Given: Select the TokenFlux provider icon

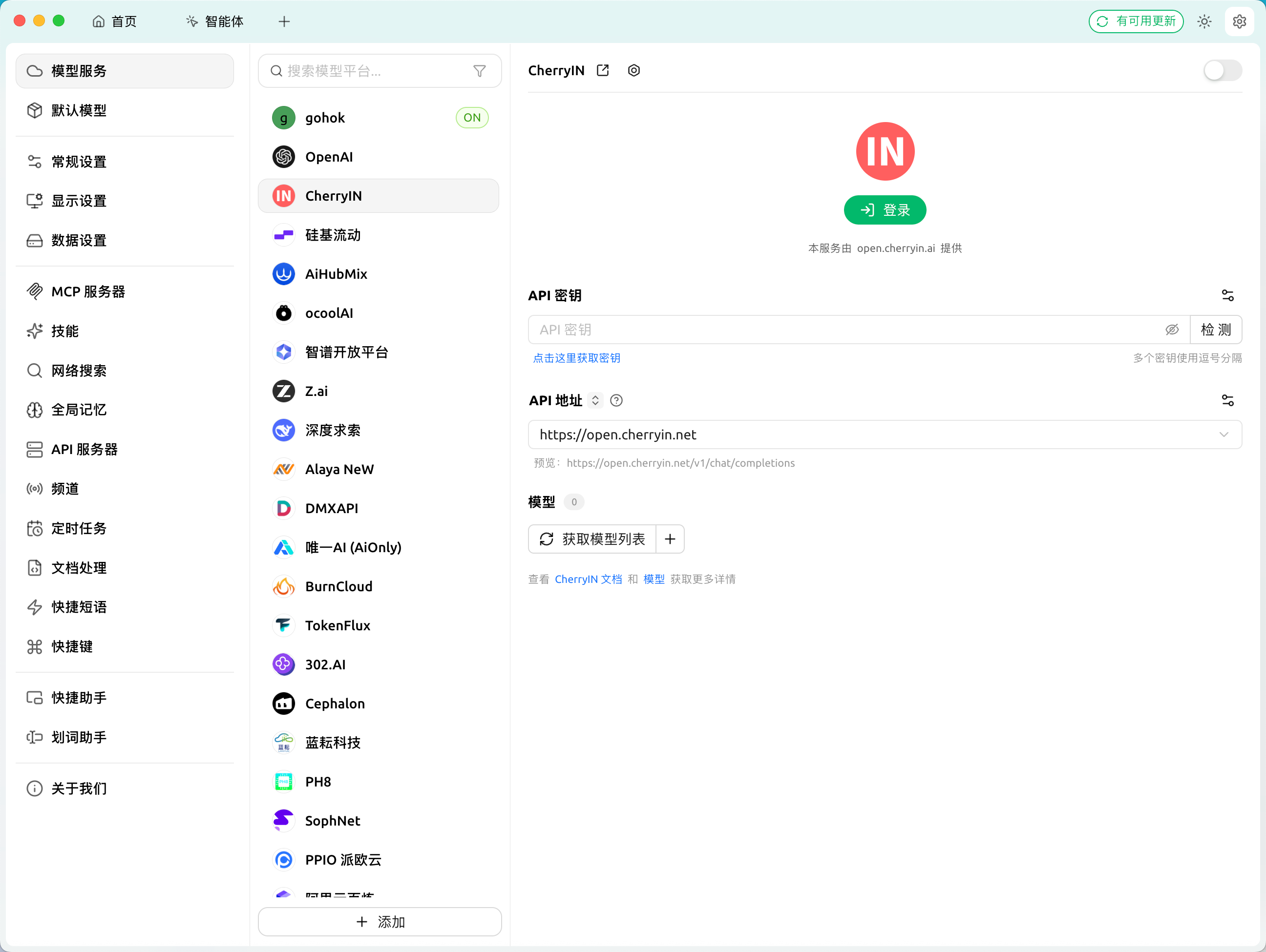Looking at the screenshot, I should coord(283,625).
